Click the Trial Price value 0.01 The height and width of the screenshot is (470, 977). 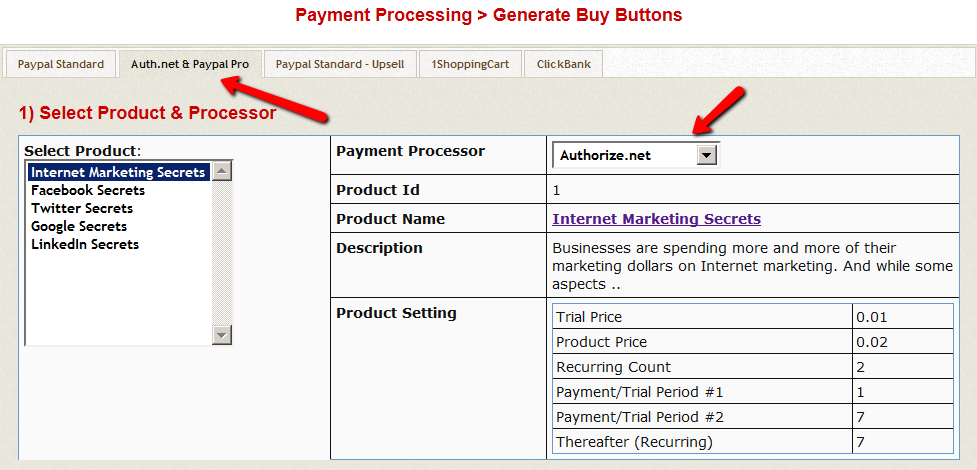click(x=868, y=317)
